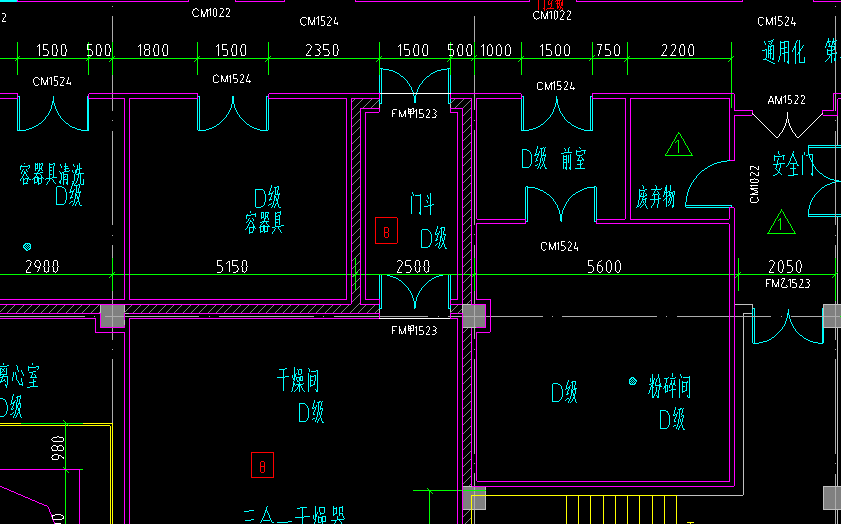The height and width of the screenshot is (524, 841).
Task: Select the 2350 dimension text
Action: coord(322,50)
